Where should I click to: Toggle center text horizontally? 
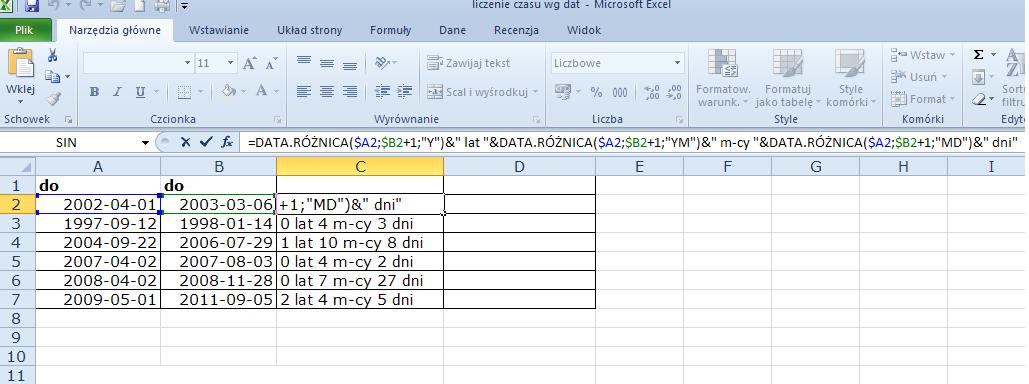pyautogui.click(x=327, y=92)
